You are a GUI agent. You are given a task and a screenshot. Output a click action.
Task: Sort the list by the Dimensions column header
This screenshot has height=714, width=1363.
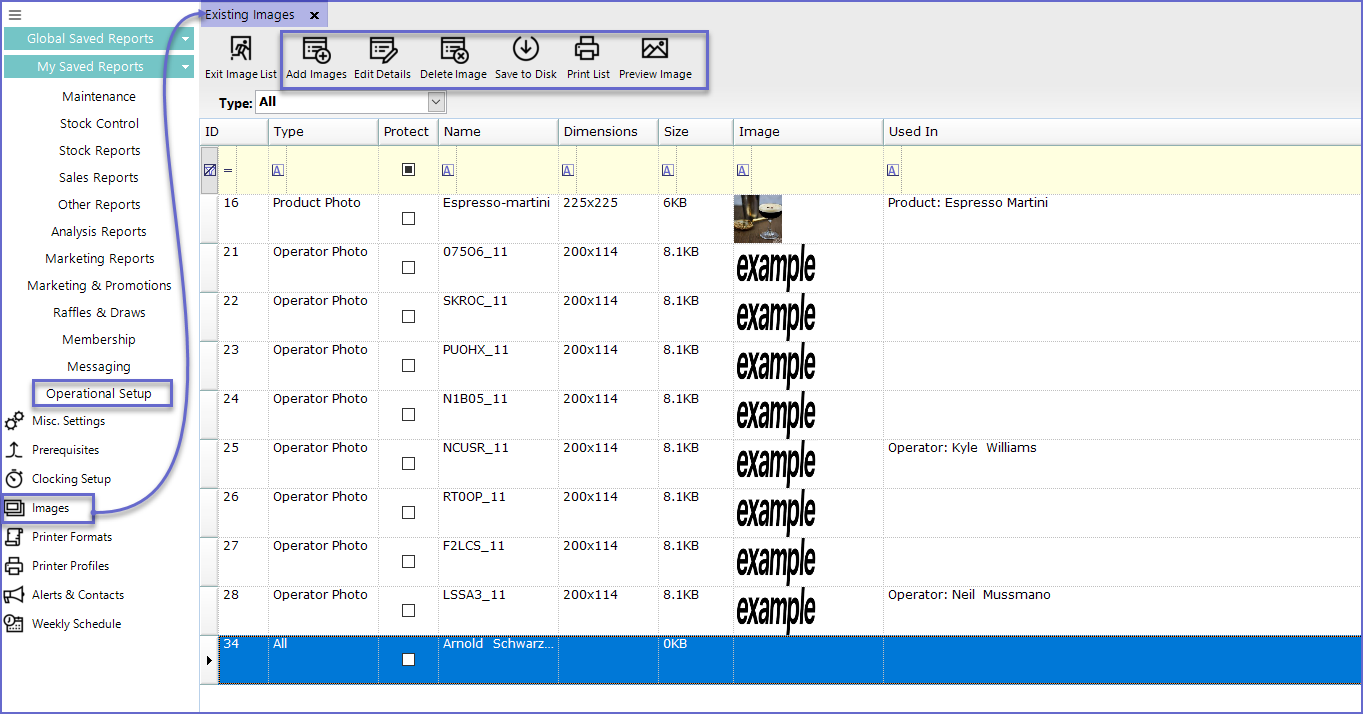coord(600,132)
